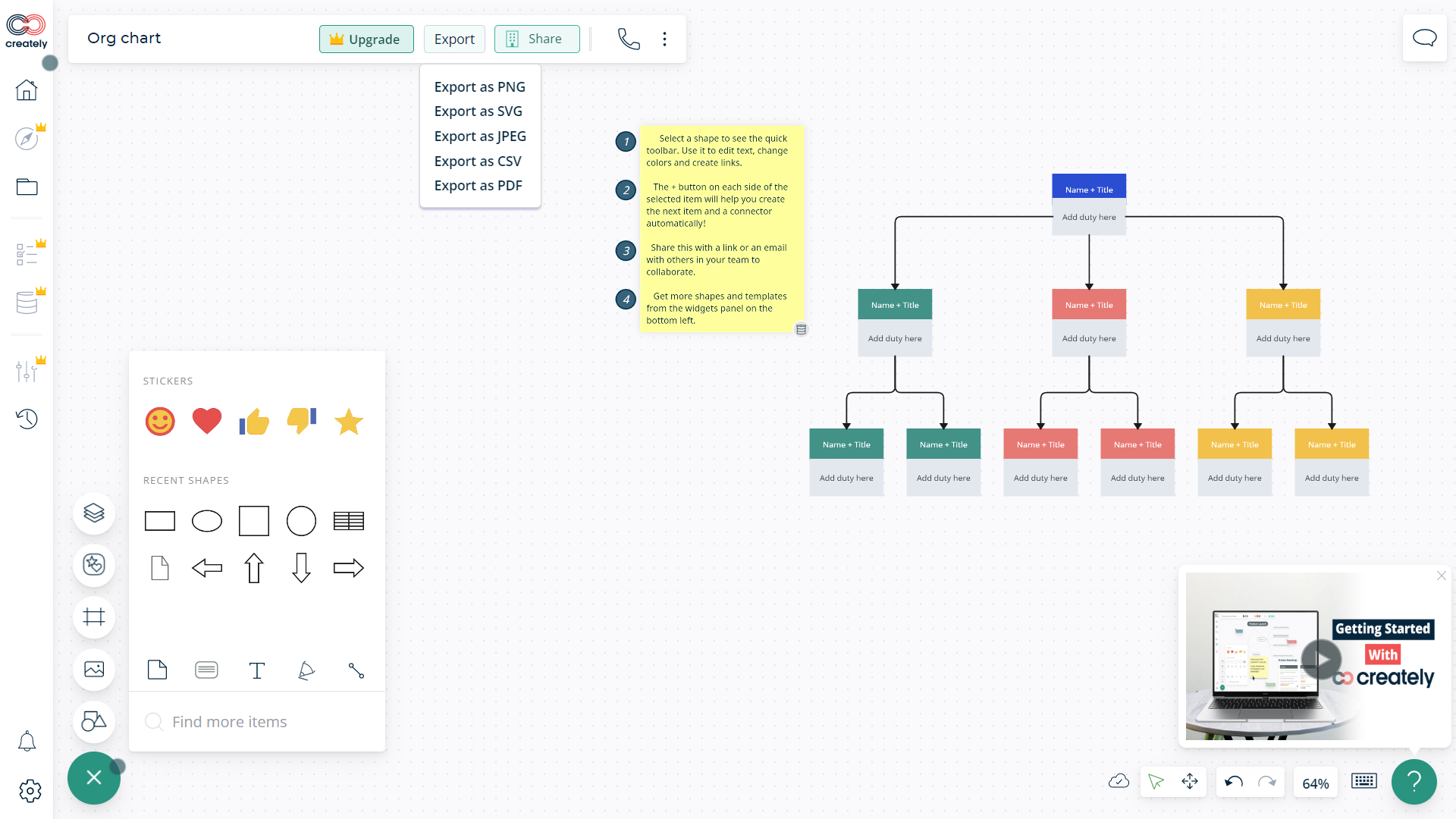Expand the stickers panel section

coord(168,381)
